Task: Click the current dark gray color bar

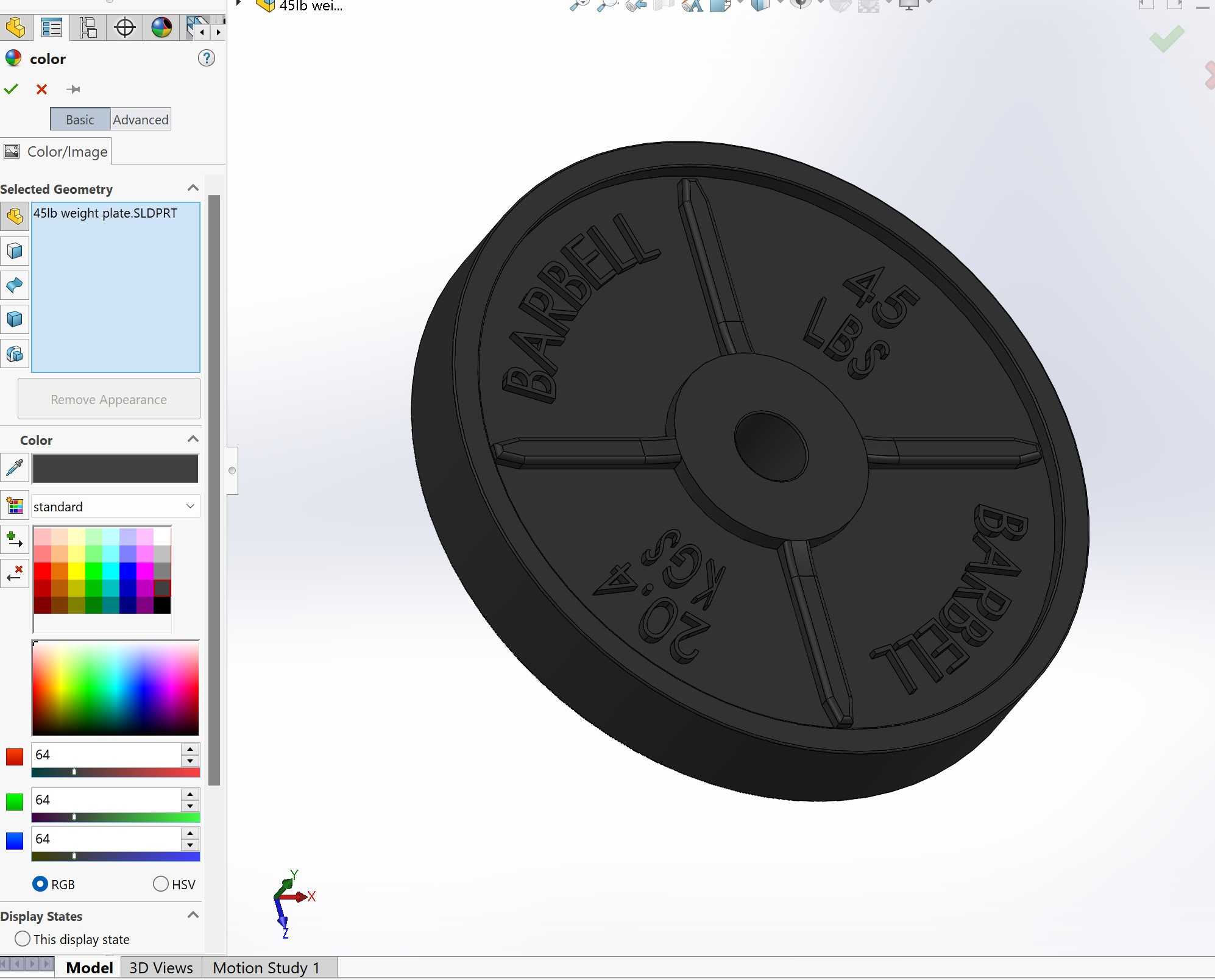Action: [115, 468]
